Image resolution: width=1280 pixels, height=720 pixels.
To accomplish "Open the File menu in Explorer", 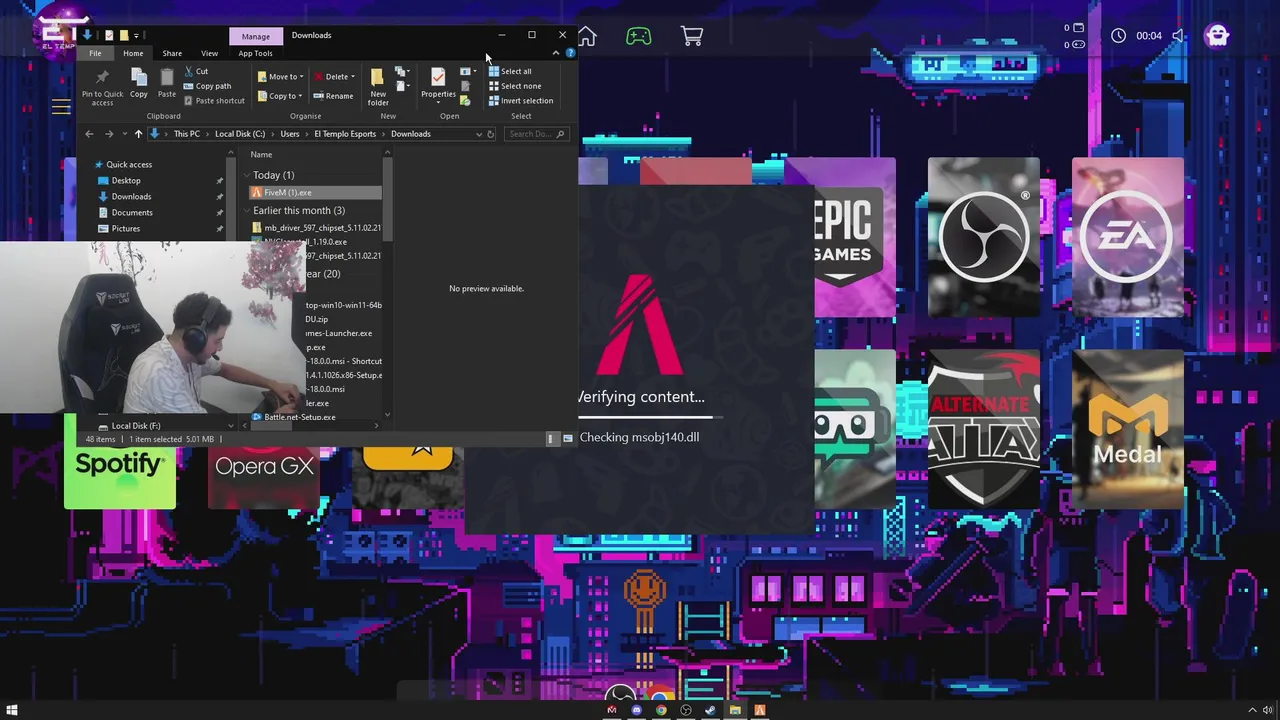I will click(x=95, y=53).
